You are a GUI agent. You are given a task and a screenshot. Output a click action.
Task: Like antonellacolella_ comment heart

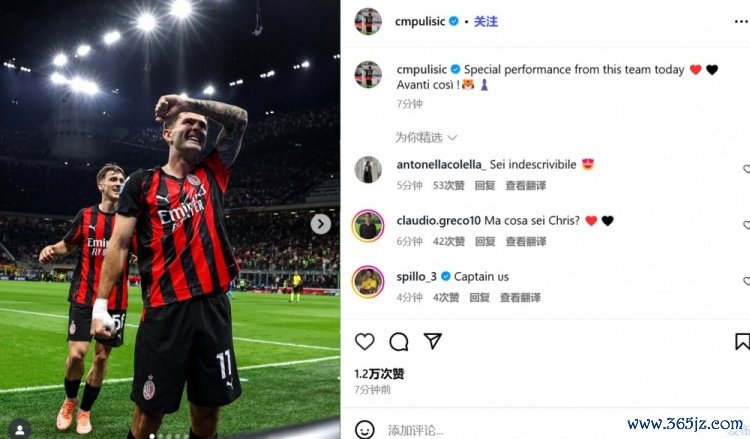coord(746,168)
